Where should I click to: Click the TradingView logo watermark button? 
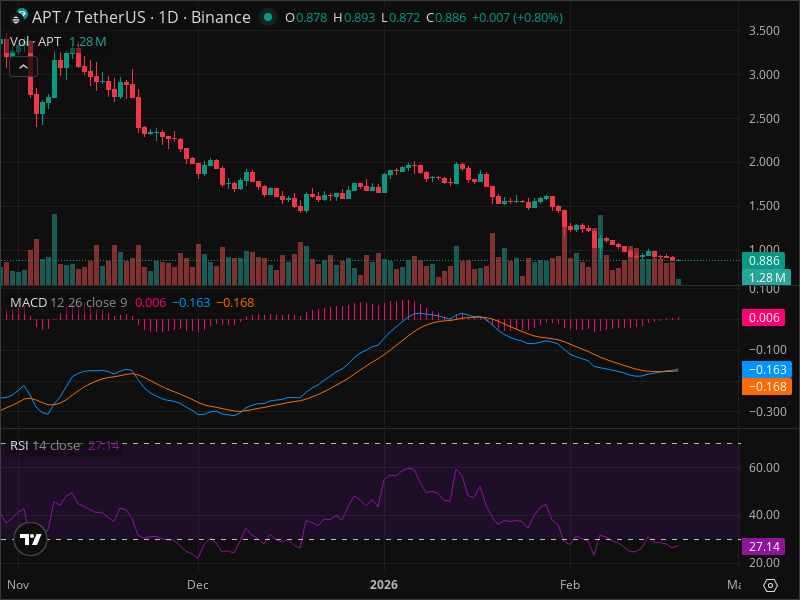(31, 539)
